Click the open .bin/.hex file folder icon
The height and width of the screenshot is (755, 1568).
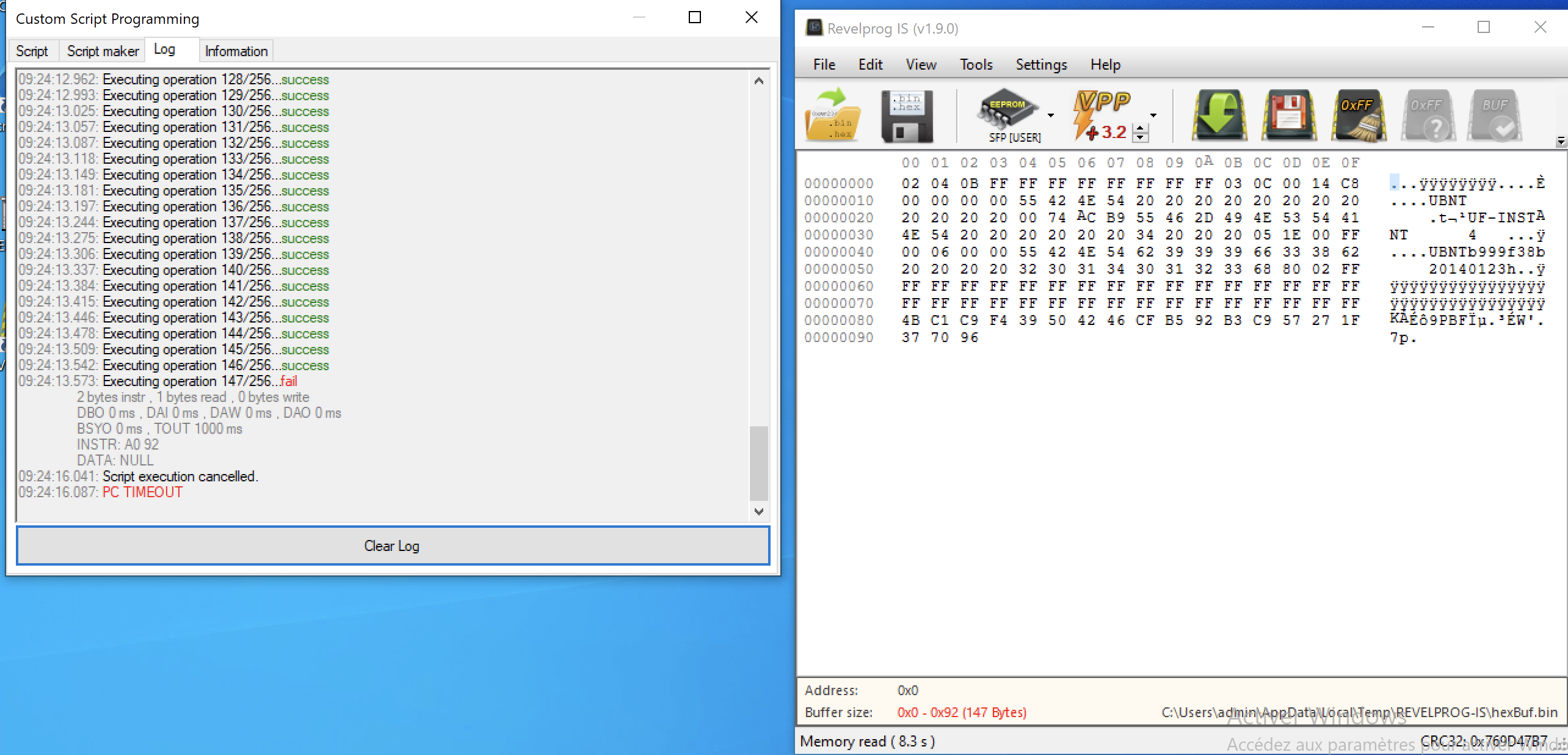click(832, 116)
